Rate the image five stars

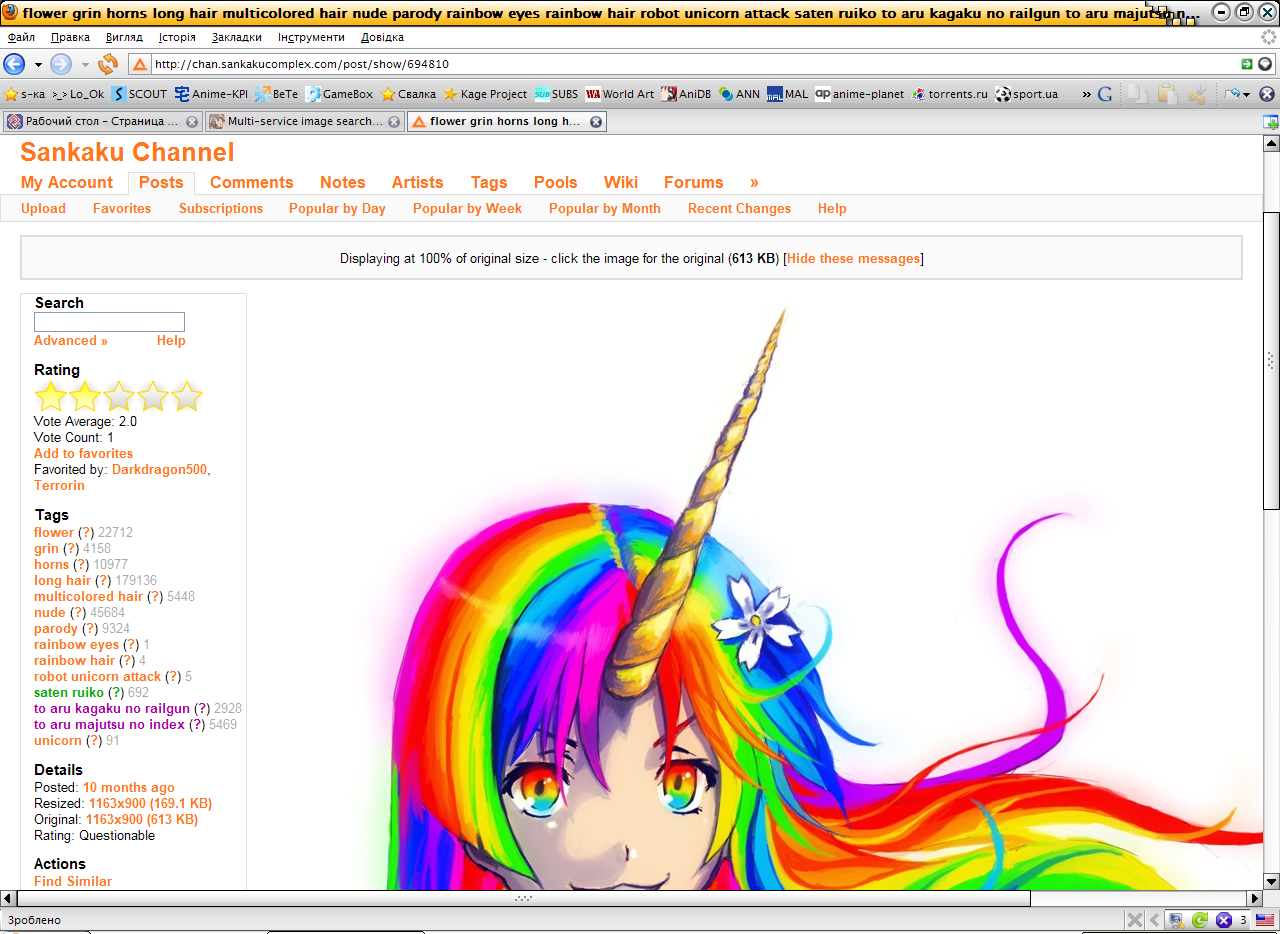188,396
